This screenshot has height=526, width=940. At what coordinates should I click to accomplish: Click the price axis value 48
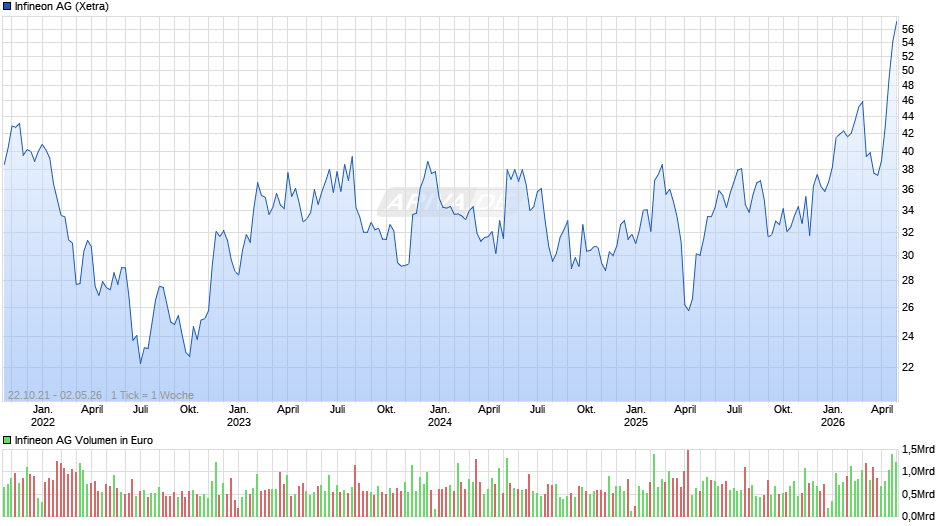[908, 86]
